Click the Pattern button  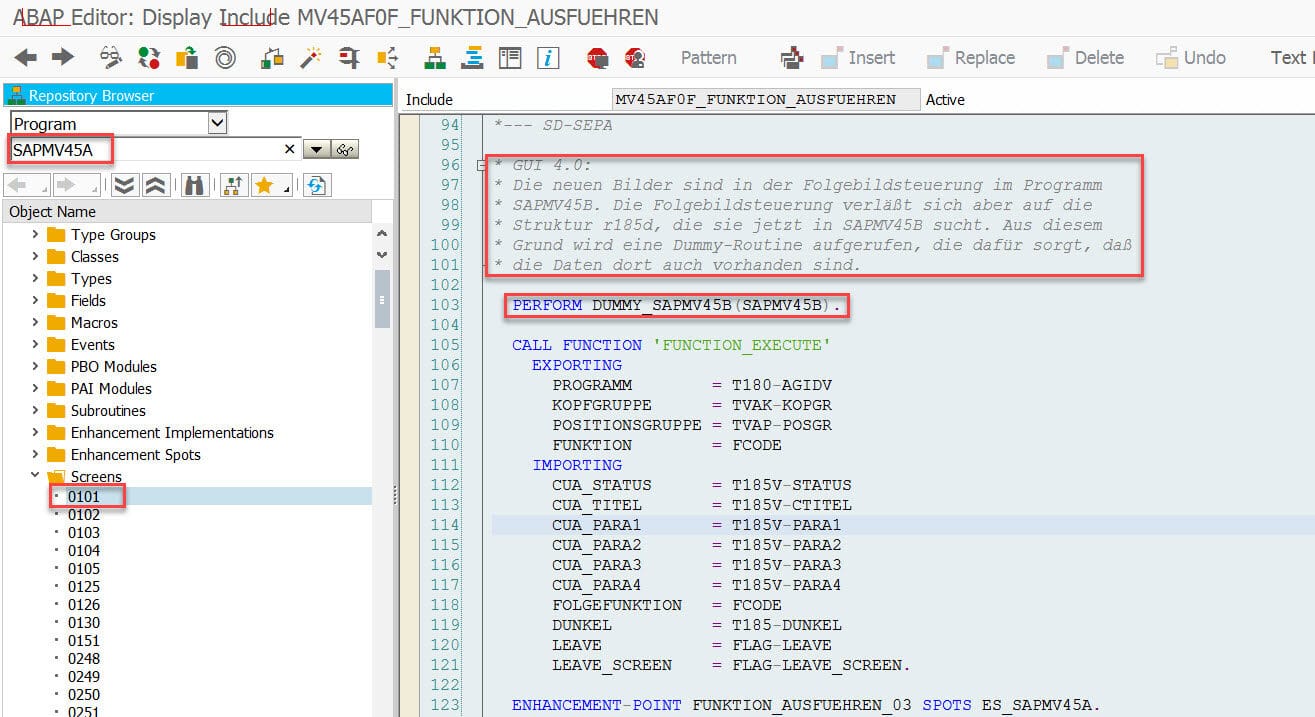pyautogui.click(x=708, y=58)
